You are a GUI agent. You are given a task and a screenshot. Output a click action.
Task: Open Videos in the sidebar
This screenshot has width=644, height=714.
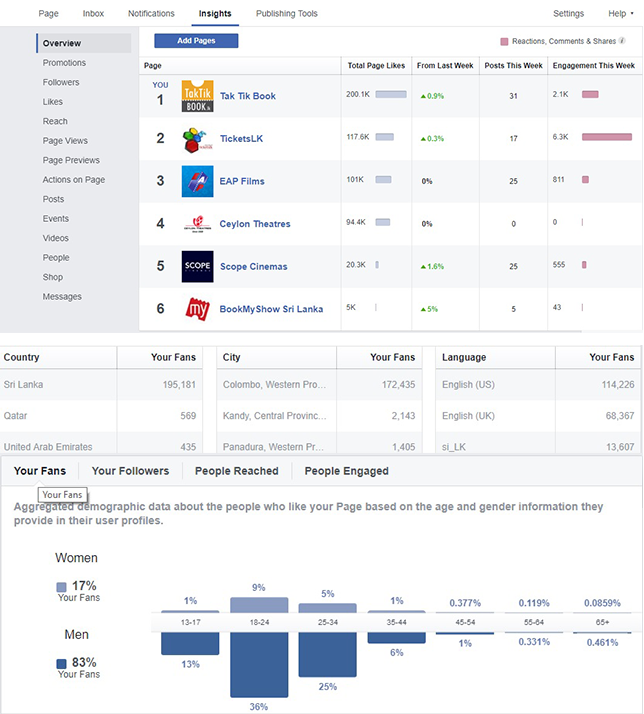click(56, 238)
